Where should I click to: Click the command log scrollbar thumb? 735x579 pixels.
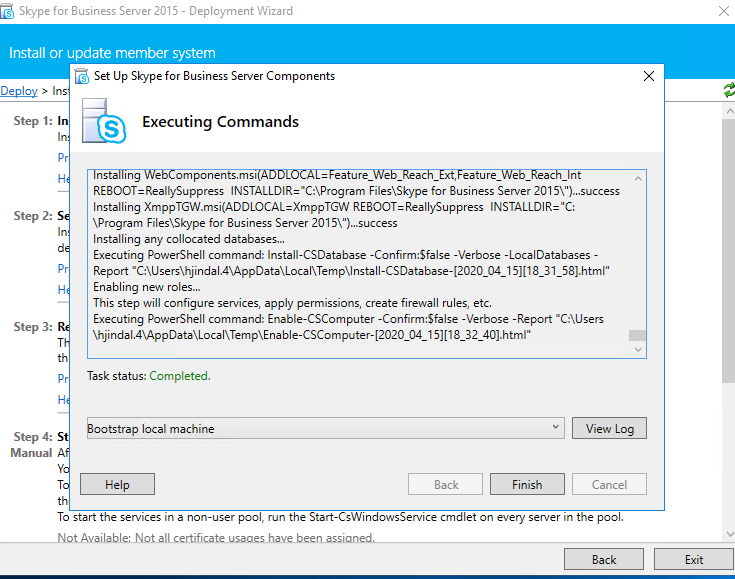click(x=637, y=336)
